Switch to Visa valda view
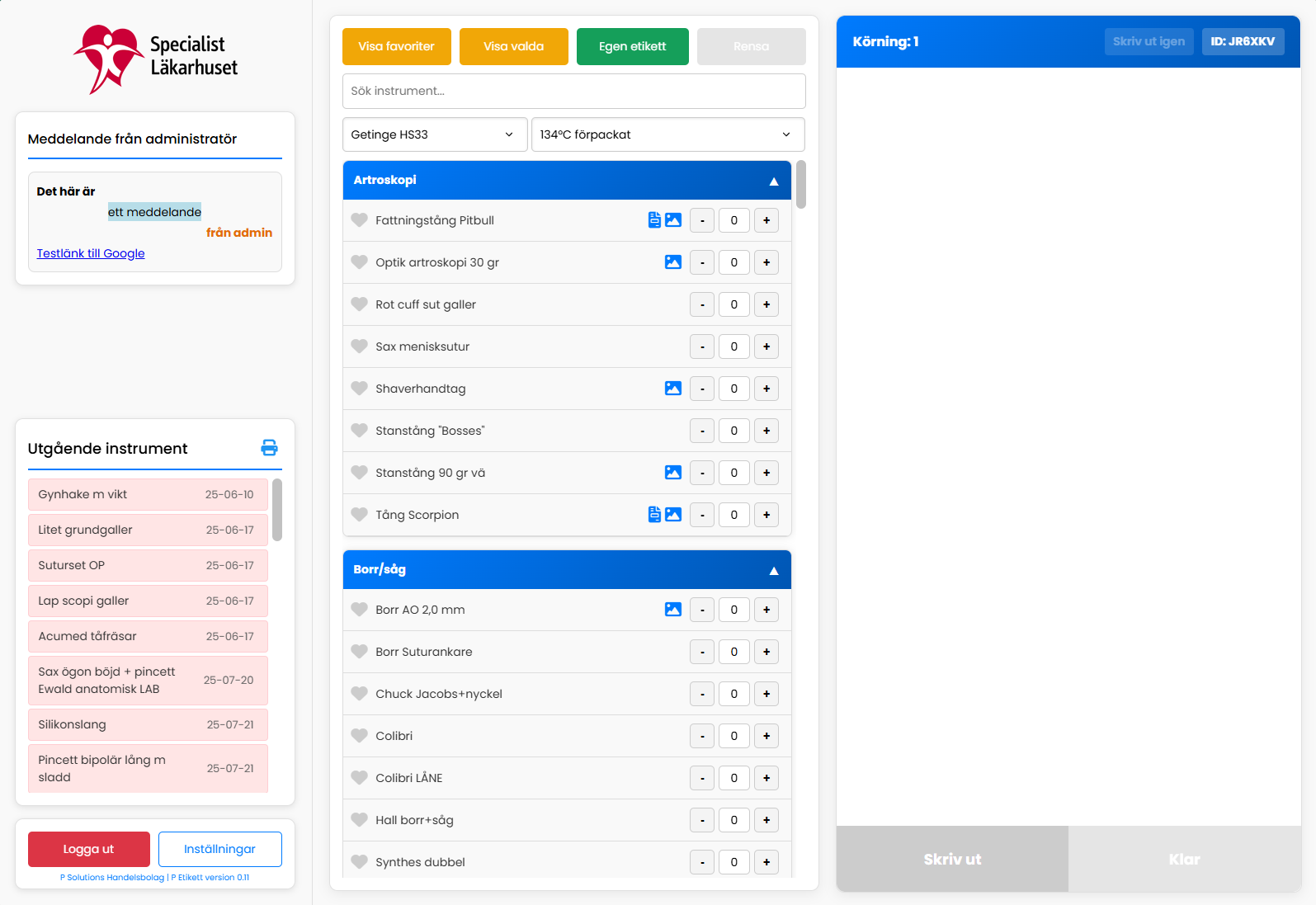The width and height of the screenshot is (1316, 905). (x=513, y=46)
